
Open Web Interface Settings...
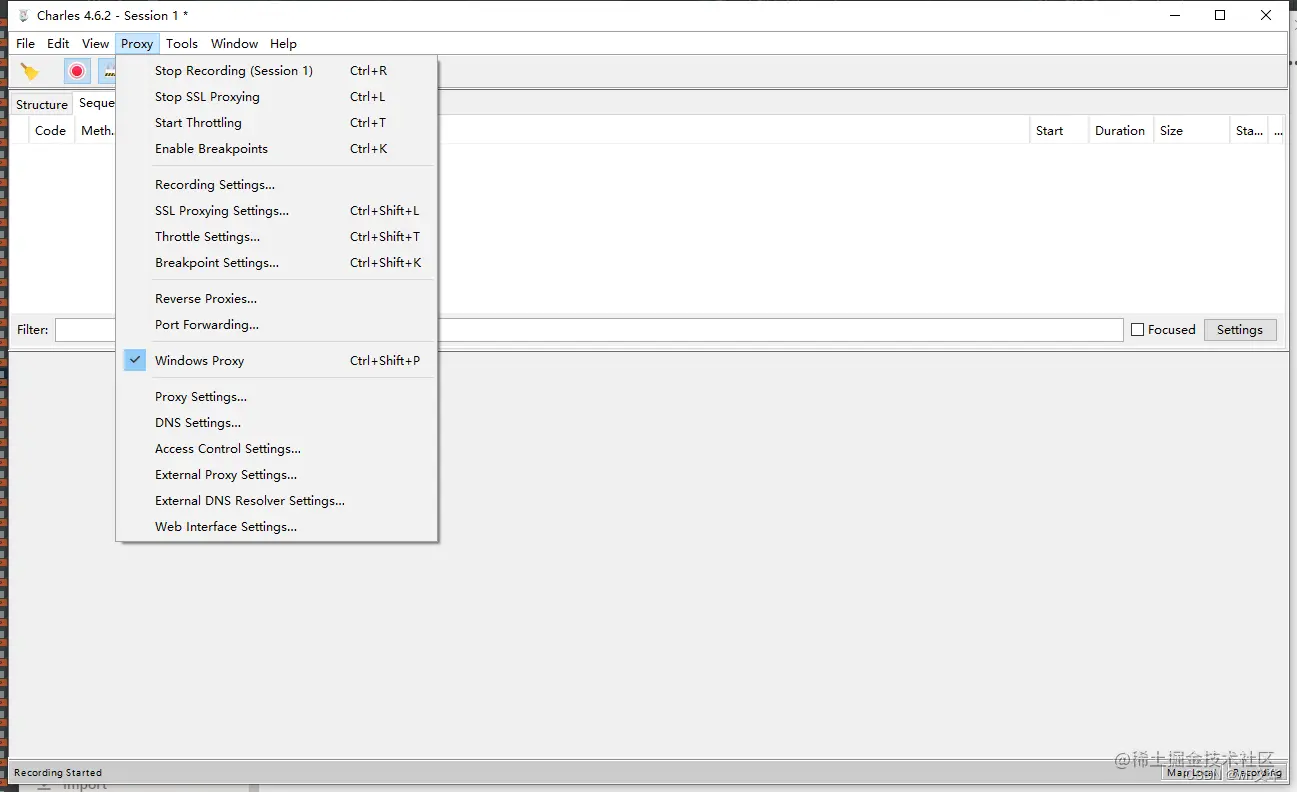click(276, 527)
